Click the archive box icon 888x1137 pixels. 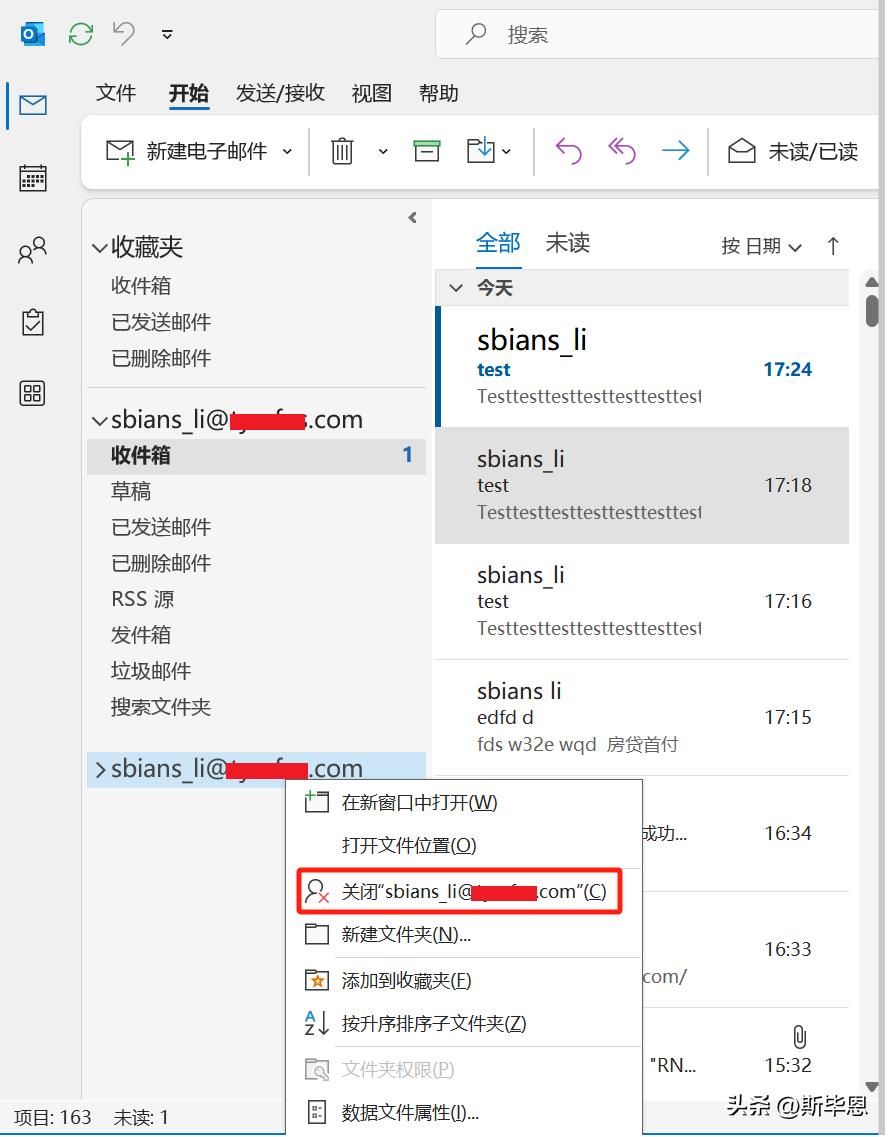tap(427, 151)
